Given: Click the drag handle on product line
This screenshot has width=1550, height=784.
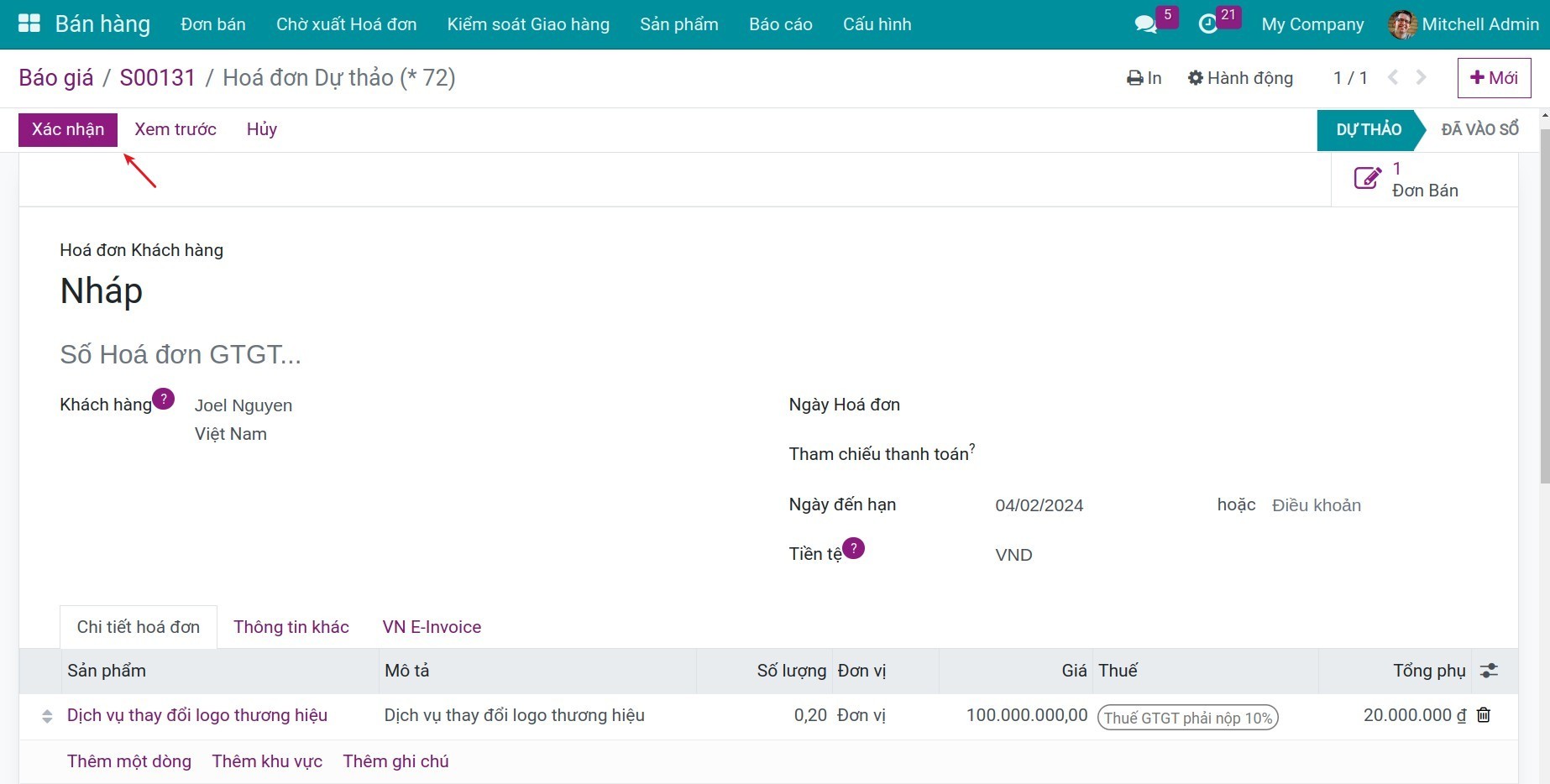Looking at the screenshot, I should pyautogui.click(x=47, y=716).
